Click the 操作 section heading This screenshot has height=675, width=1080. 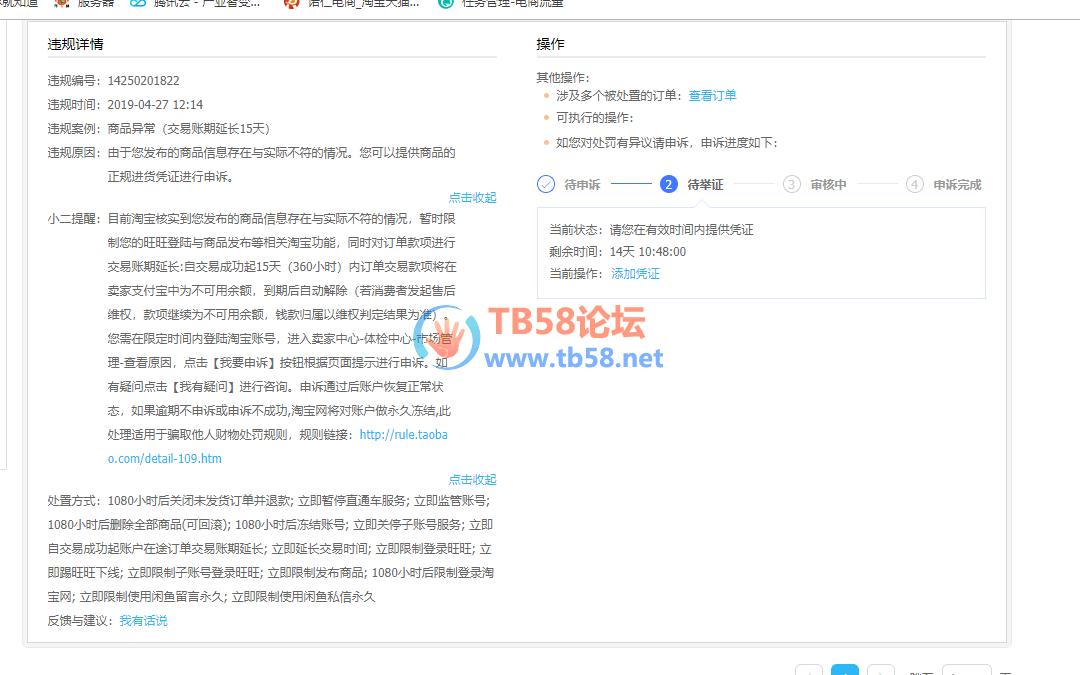(x=550, y=44)
